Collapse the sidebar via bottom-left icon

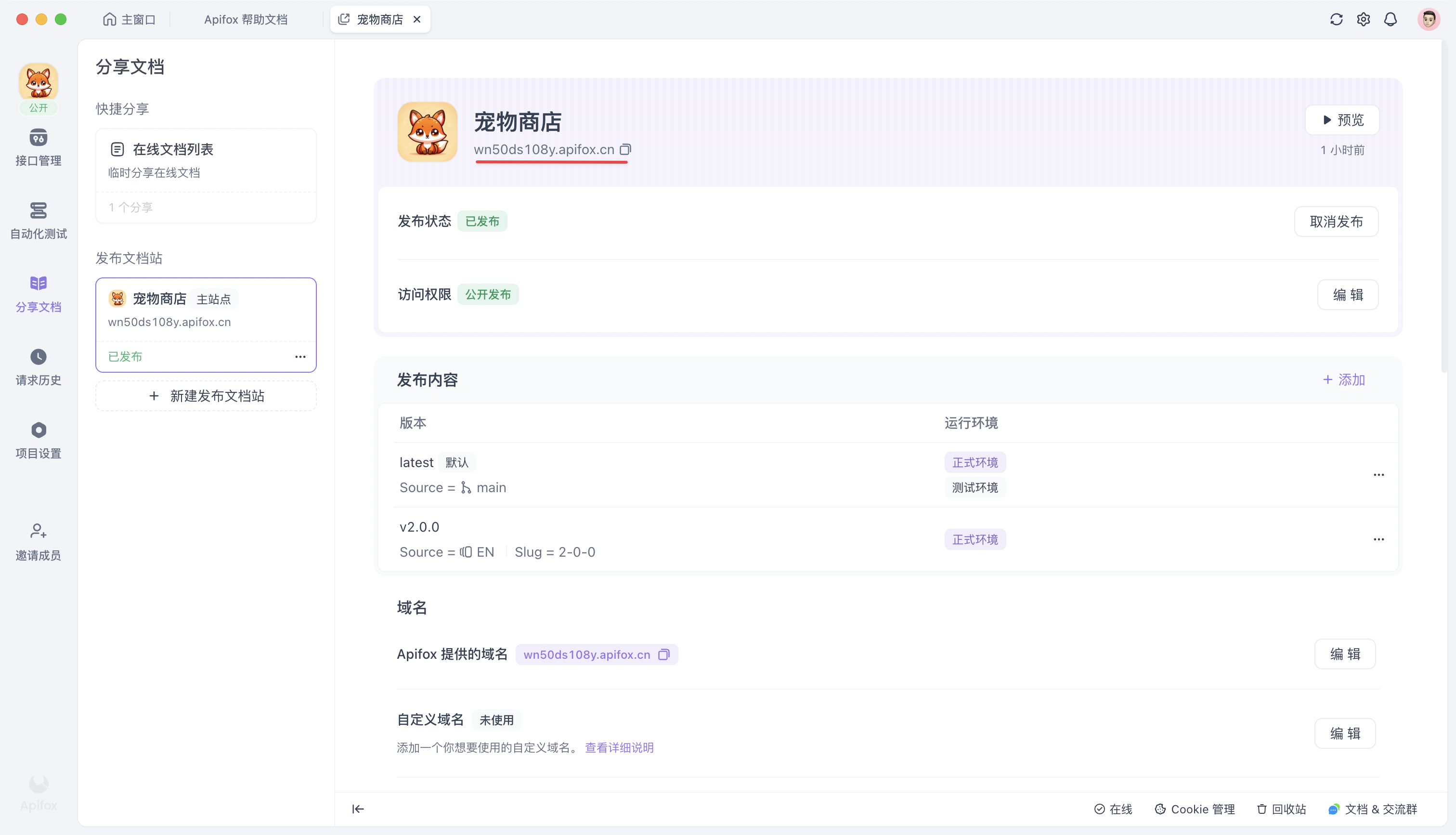pyautogui.click(x=357, y=809)
